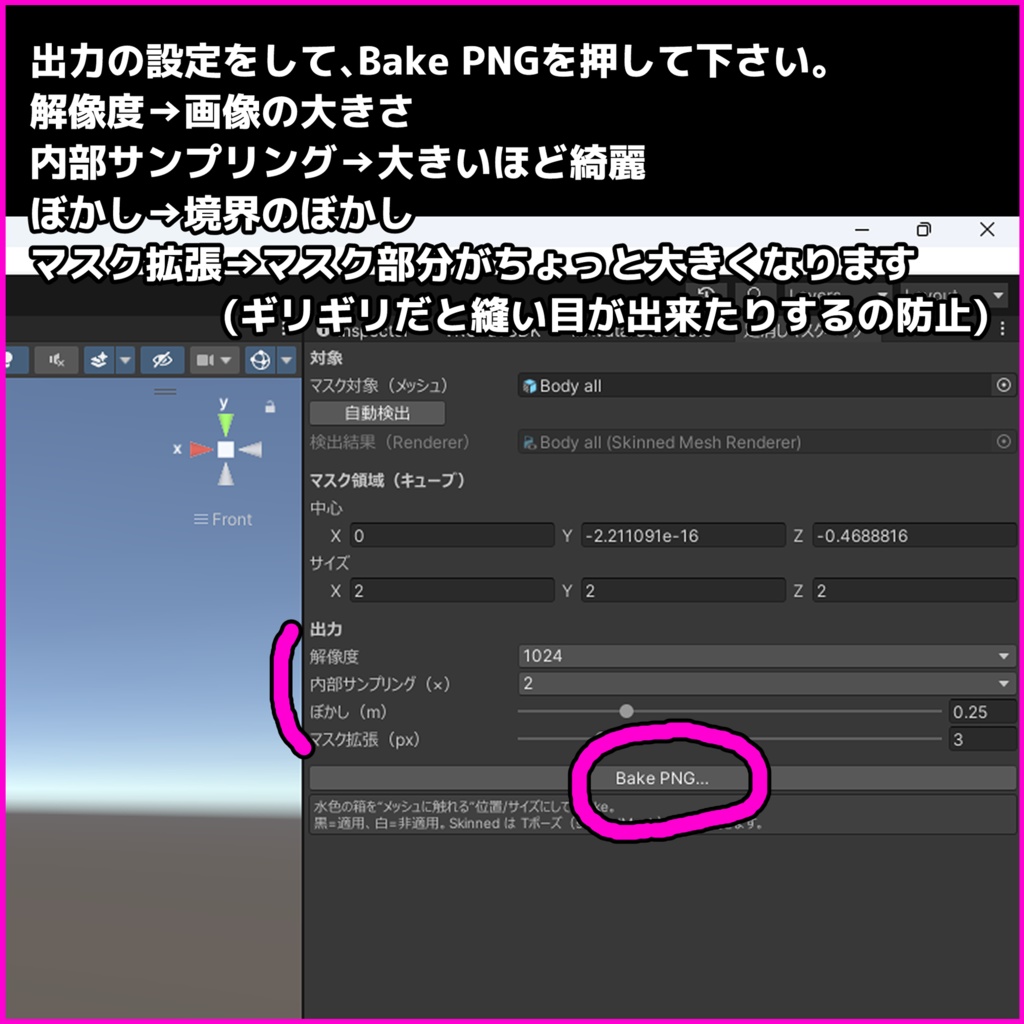
Task: Click the mesh icon in the Body all field
Action: point(530,386)
